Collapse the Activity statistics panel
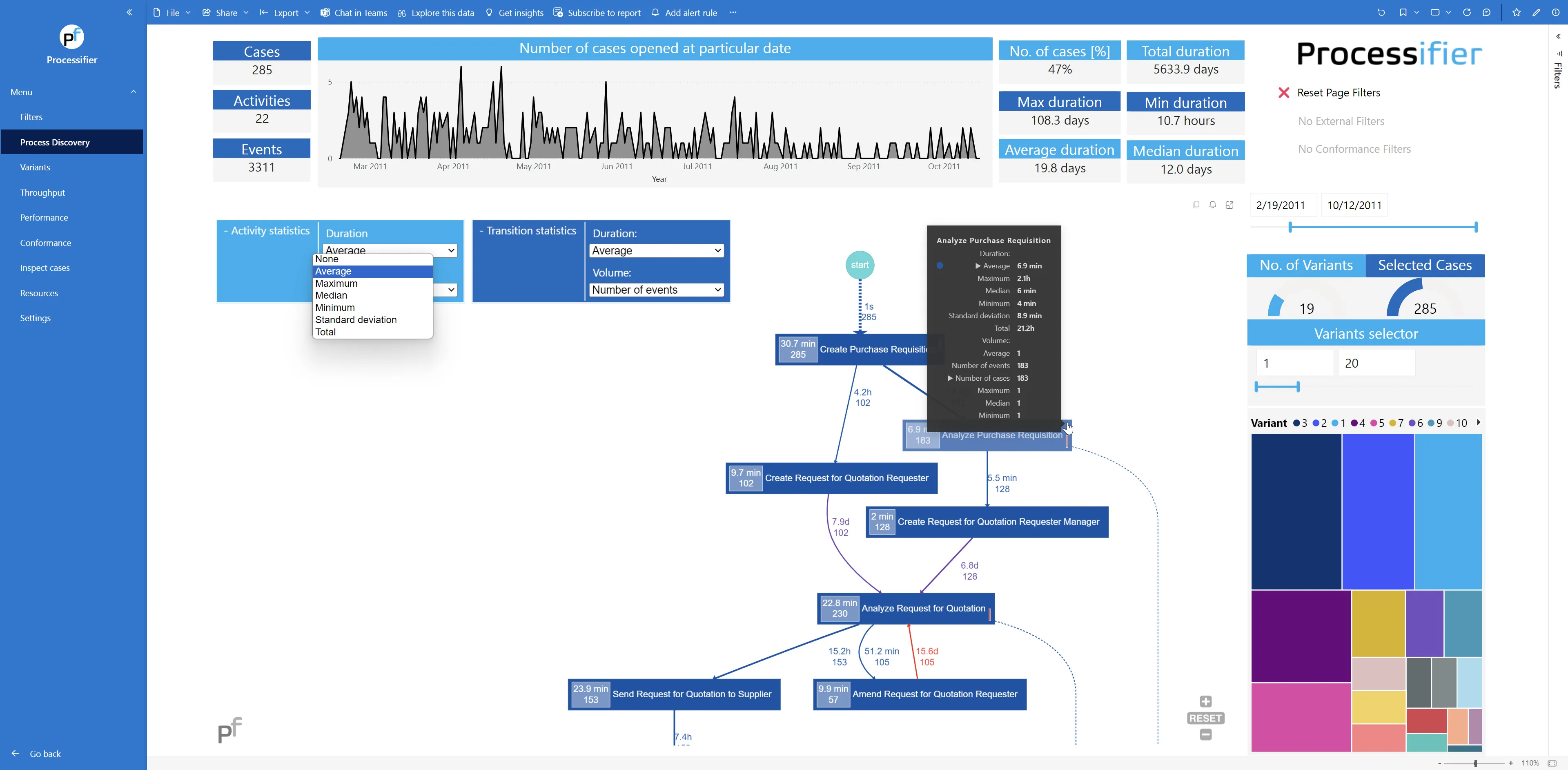Screen dimensions: 1568x770 click(226, 231)
